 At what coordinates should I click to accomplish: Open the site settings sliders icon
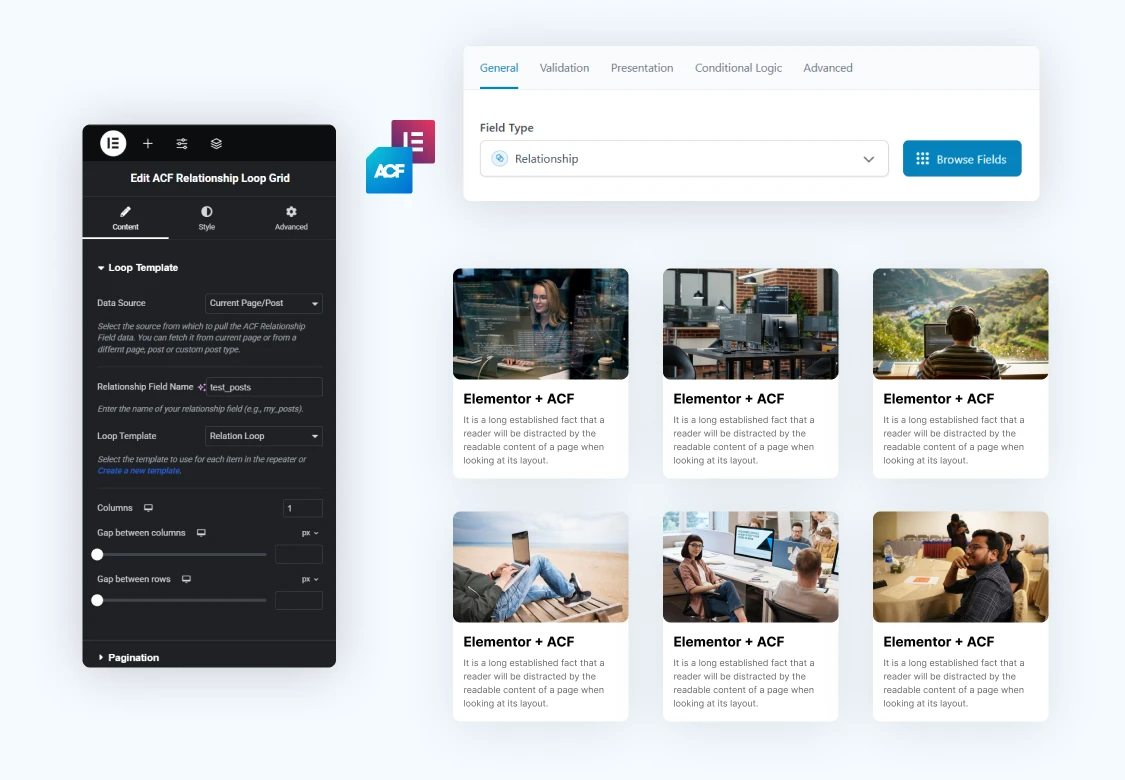[182, 144]
